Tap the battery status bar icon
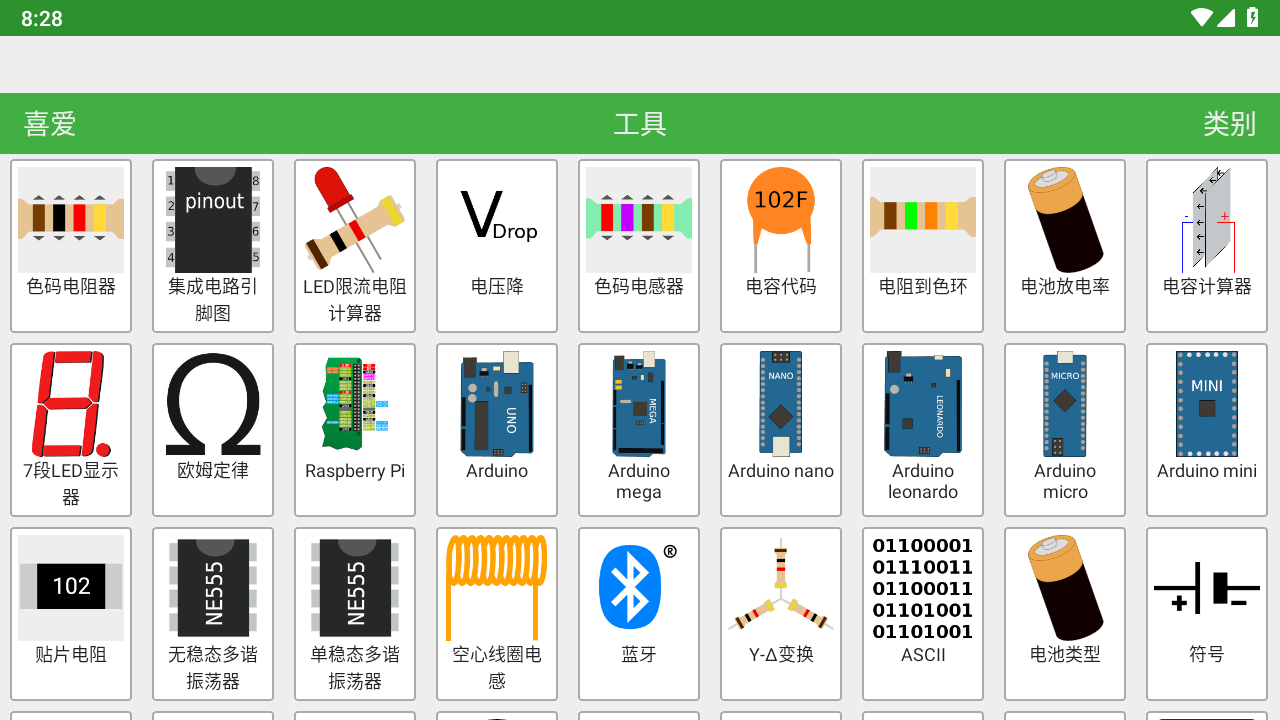Screen dimensions: 1280x720 tap(1253, 18)
